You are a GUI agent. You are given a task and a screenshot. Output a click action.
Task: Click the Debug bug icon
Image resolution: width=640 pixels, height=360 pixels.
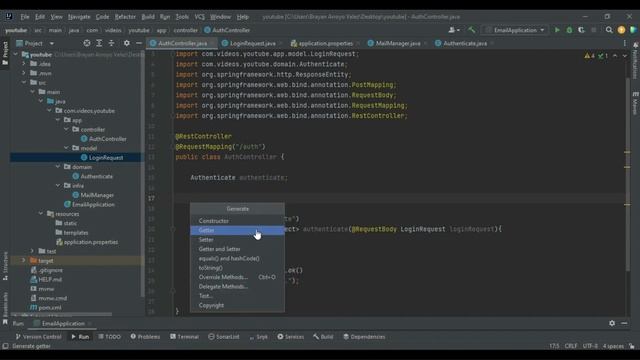(x=569, y=30)
